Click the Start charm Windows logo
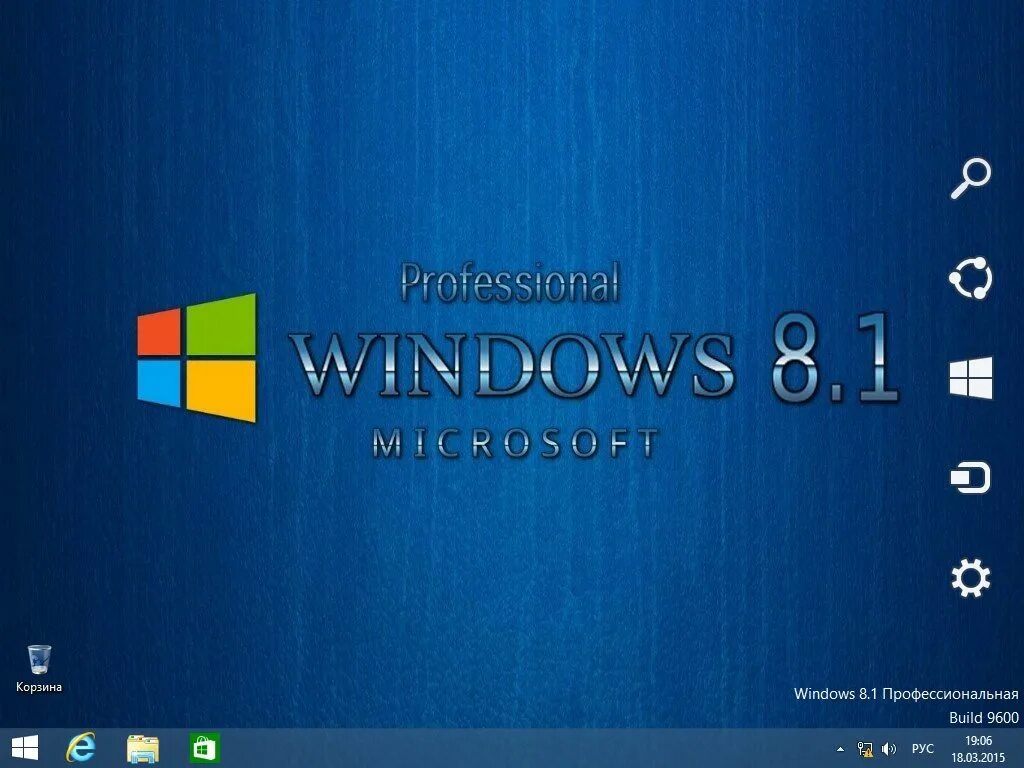Image resolution: width=1024 pixels, height=768 pixels. tap(970, 377)
